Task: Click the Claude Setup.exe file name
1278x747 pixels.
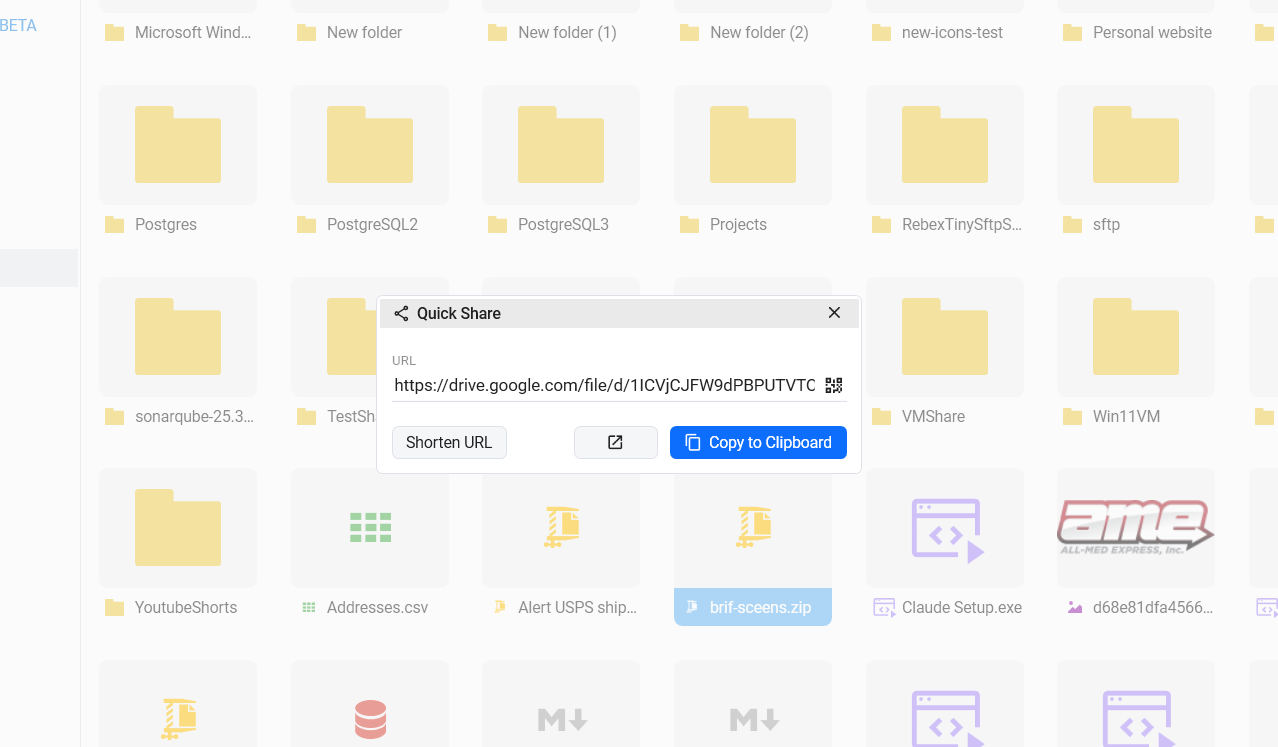Action: pos(962,607)
